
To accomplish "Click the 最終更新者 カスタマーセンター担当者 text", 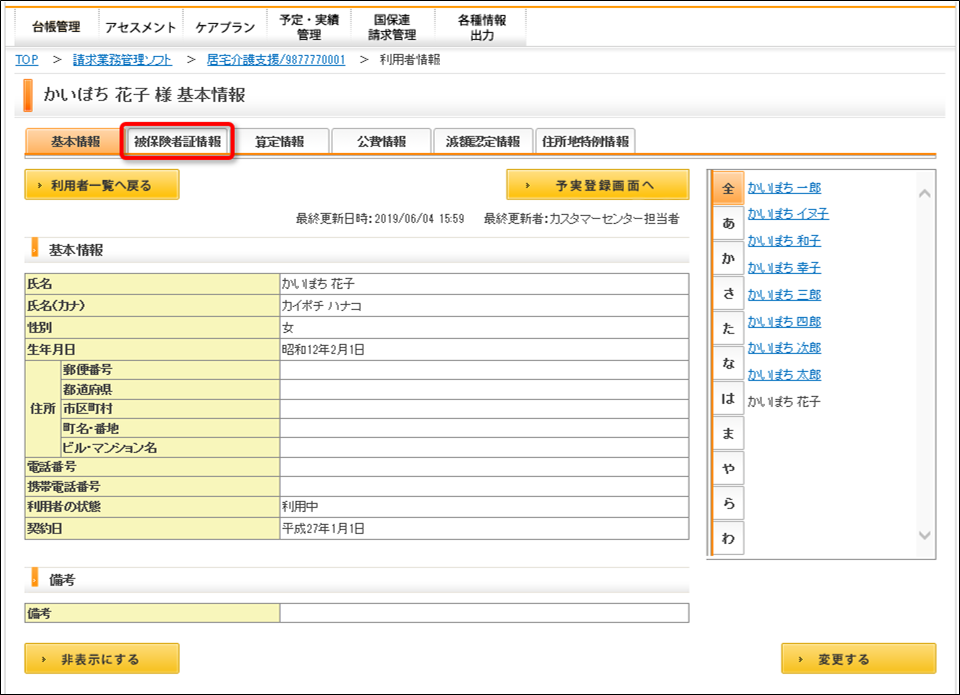I will click(582, 219).
